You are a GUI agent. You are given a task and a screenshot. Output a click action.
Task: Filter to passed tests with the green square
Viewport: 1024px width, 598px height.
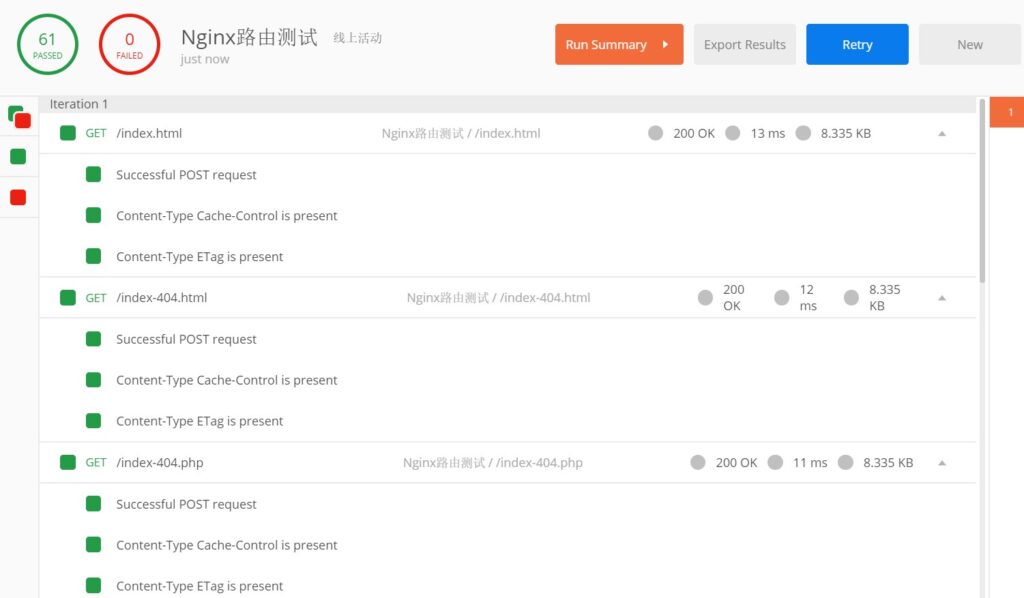[x=18, y=156]
